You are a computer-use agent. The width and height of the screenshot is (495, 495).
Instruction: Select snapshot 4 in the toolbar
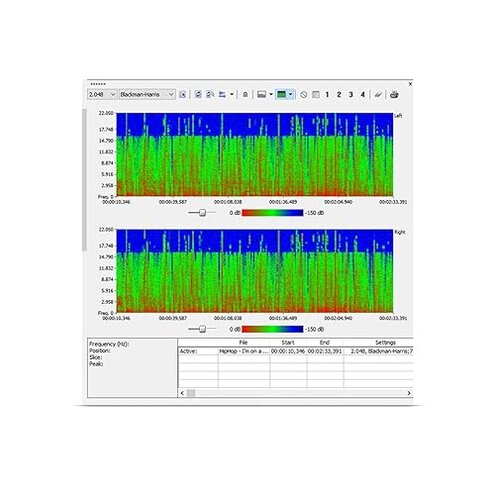(363, 95)
